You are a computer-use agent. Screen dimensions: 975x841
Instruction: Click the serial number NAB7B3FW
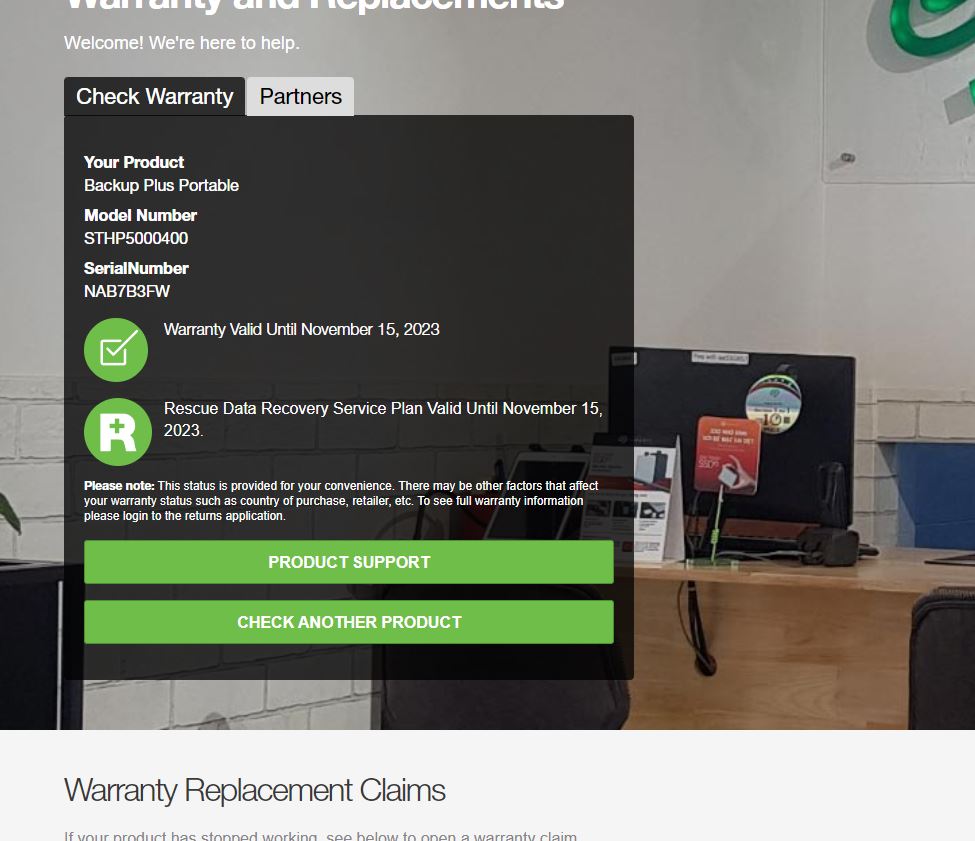[x=127, y=292]
